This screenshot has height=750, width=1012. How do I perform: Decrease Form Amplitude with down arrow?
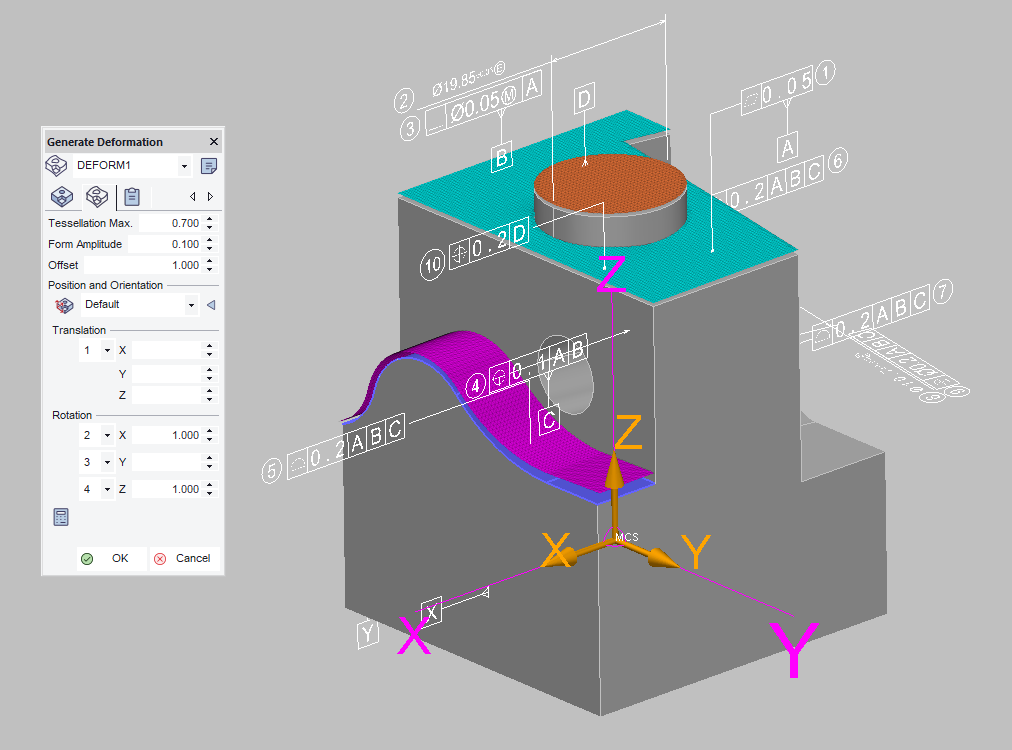(210, 248)
